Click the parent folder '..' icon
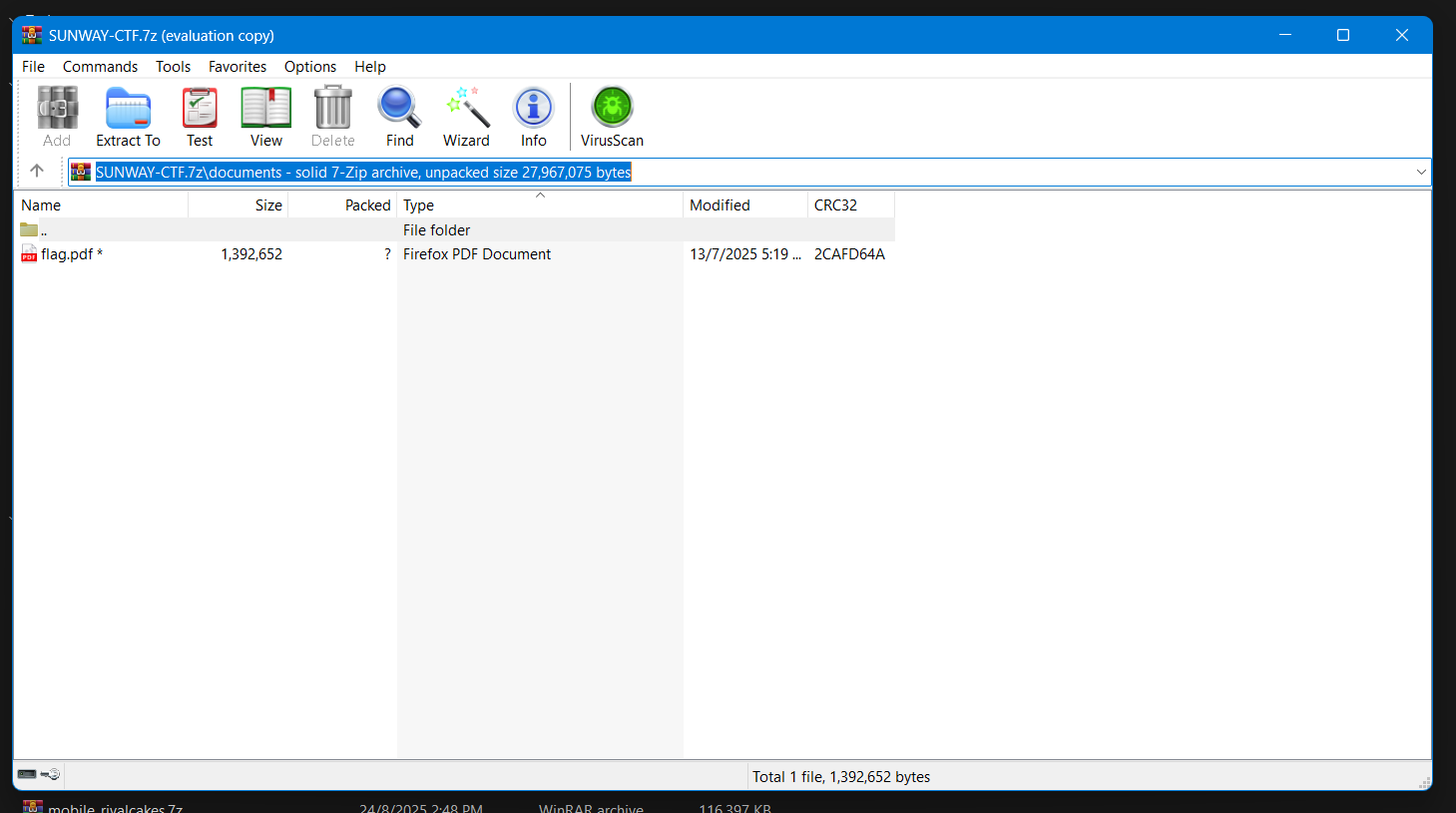Image resolution: width=1456 pixels, height=813 pixels. tap(29, 229)
